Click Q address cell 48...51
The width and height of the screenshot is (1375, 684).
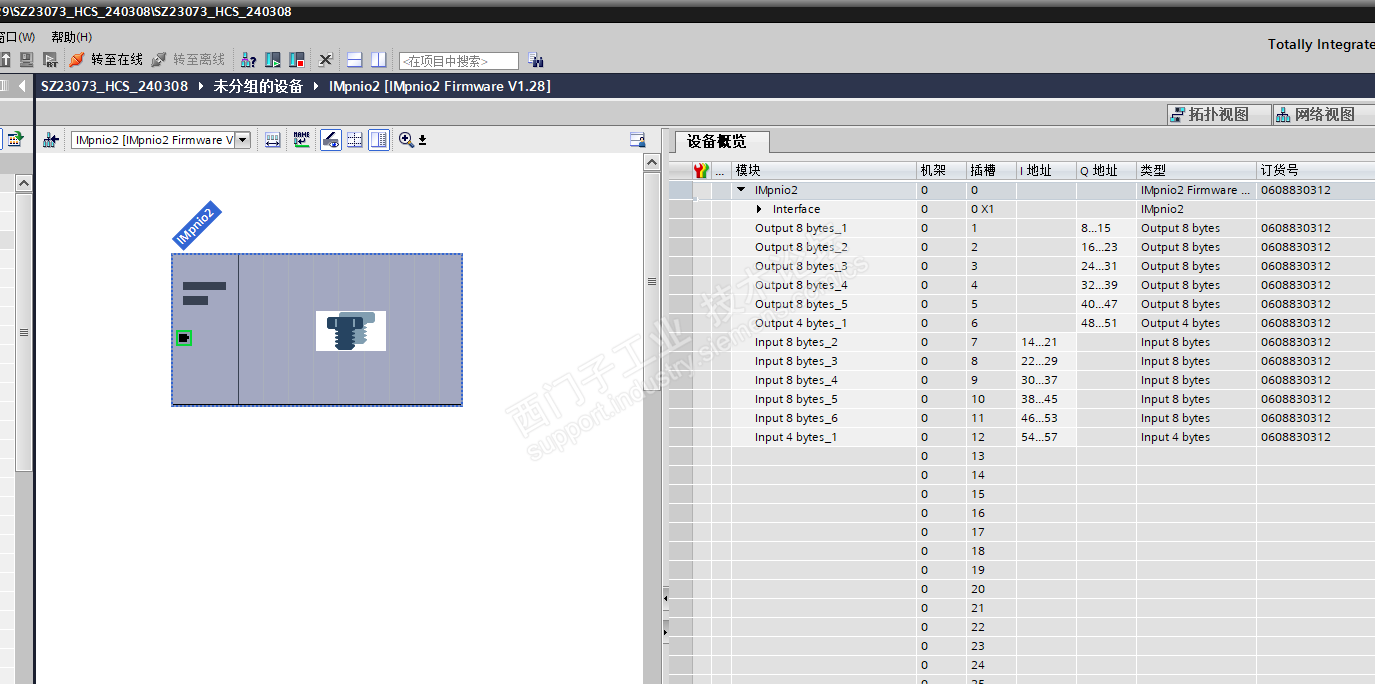coord(1106,323)
